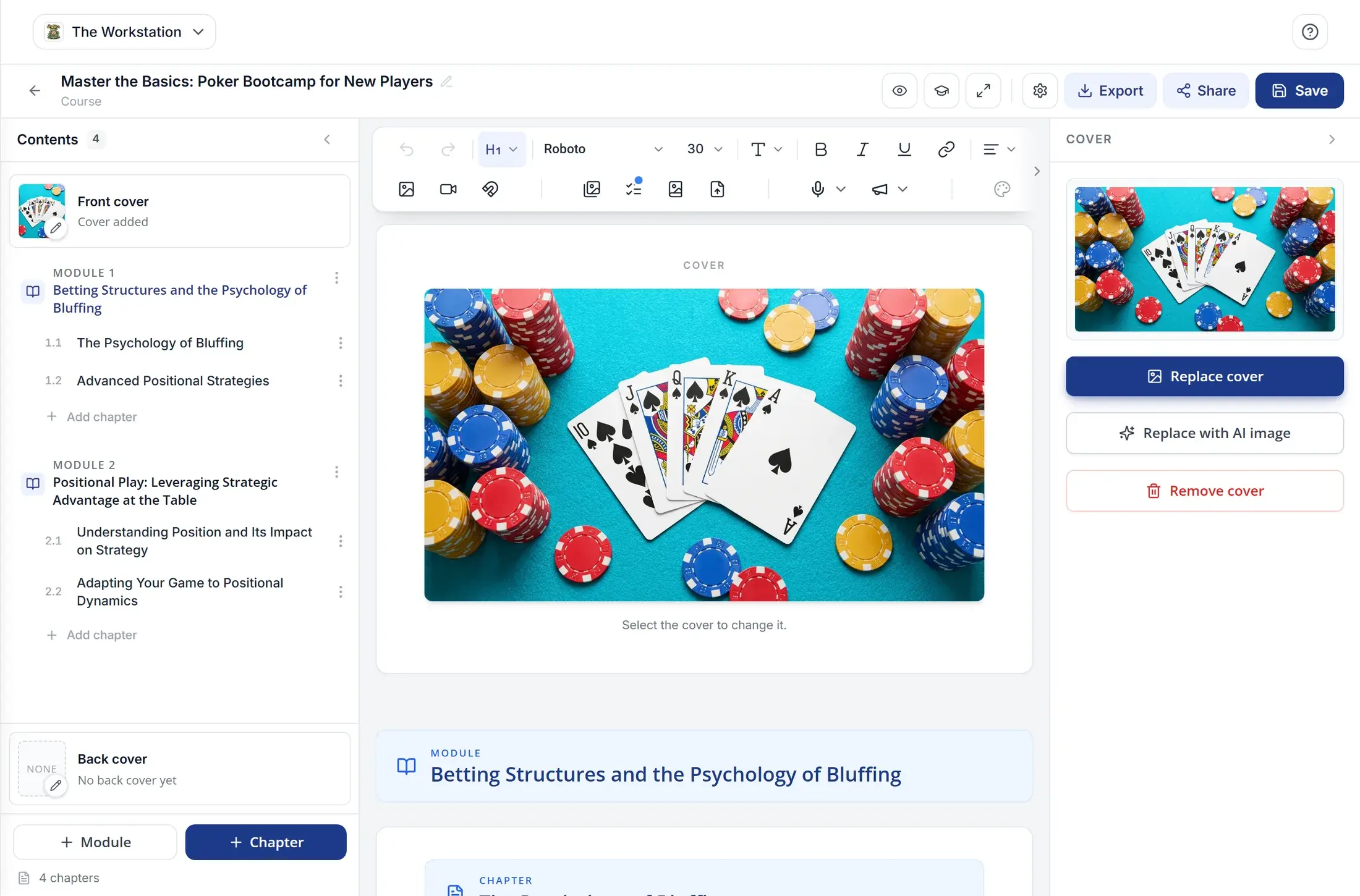Open options menu for The Psychology of Bluffing
The image size is (1360, 896).
coord(340,343)
